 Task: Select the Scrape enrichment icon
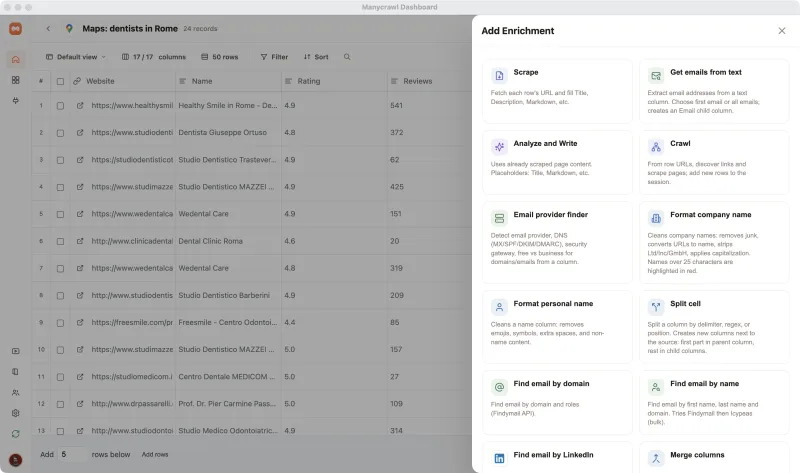(x=499, y=76)
